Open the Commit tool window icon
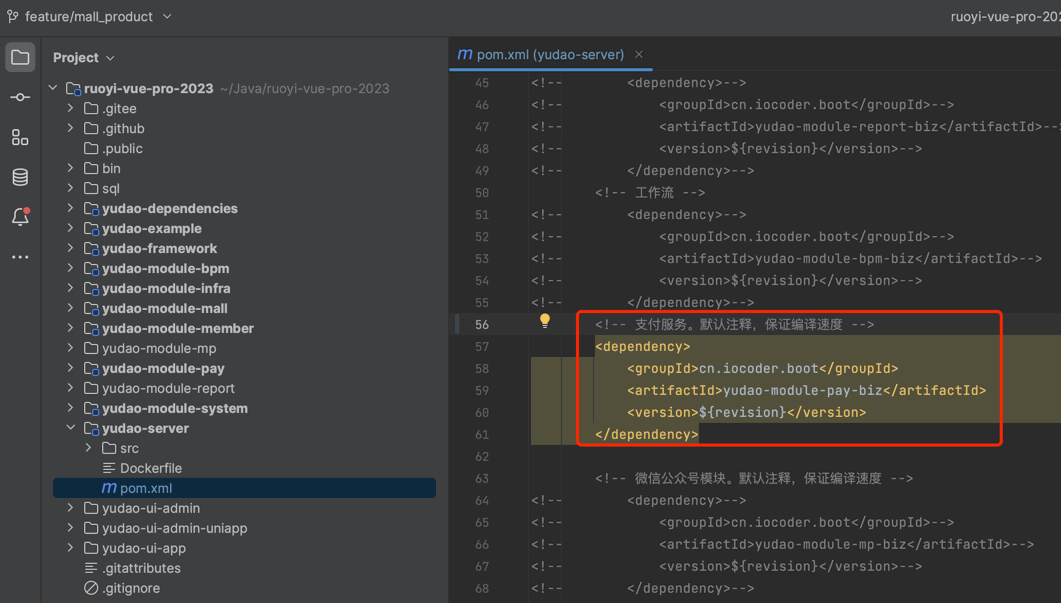Image resolution: width=1061 pixels, height=603 pixels. point(20,97)
